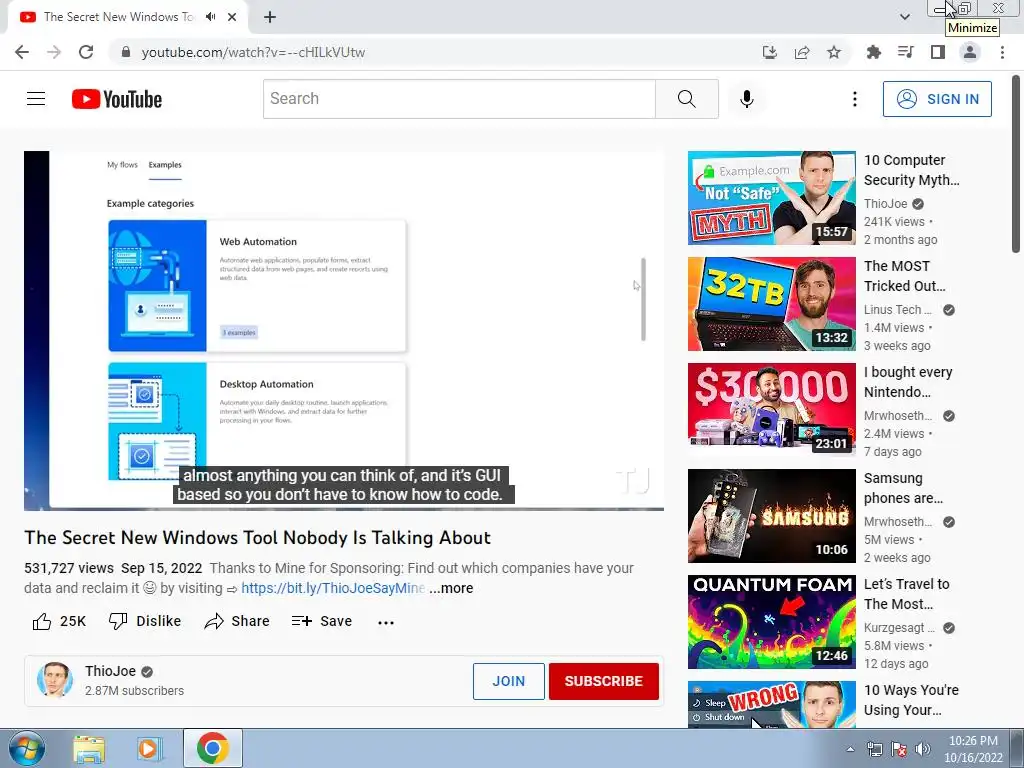The image size is (1024, 768).
Task: Open Windows Explorer from taskbar
Action: click(x=89, y=749)
